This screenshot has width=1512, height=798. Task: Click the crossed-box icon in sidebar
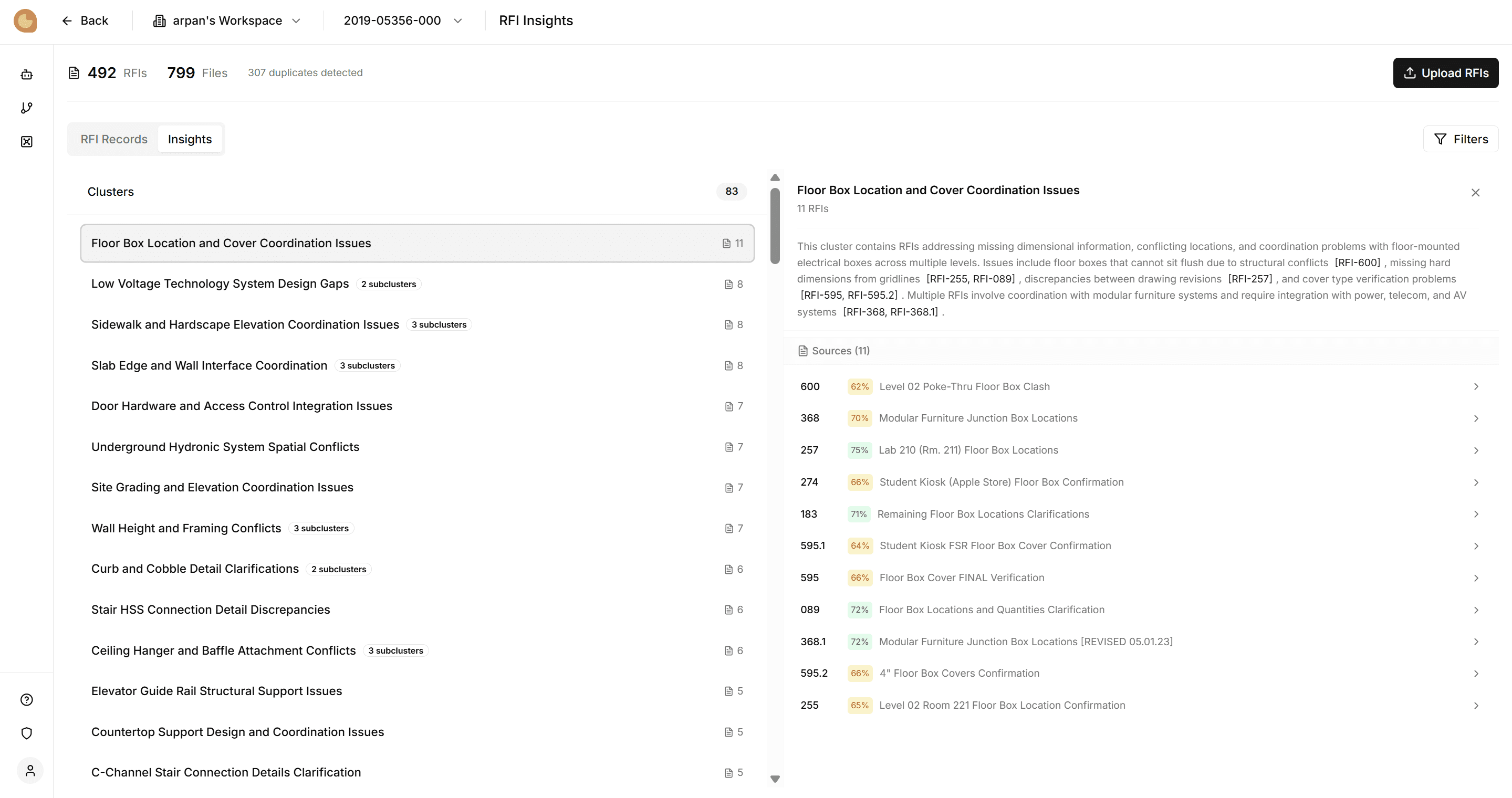(26, 141)
